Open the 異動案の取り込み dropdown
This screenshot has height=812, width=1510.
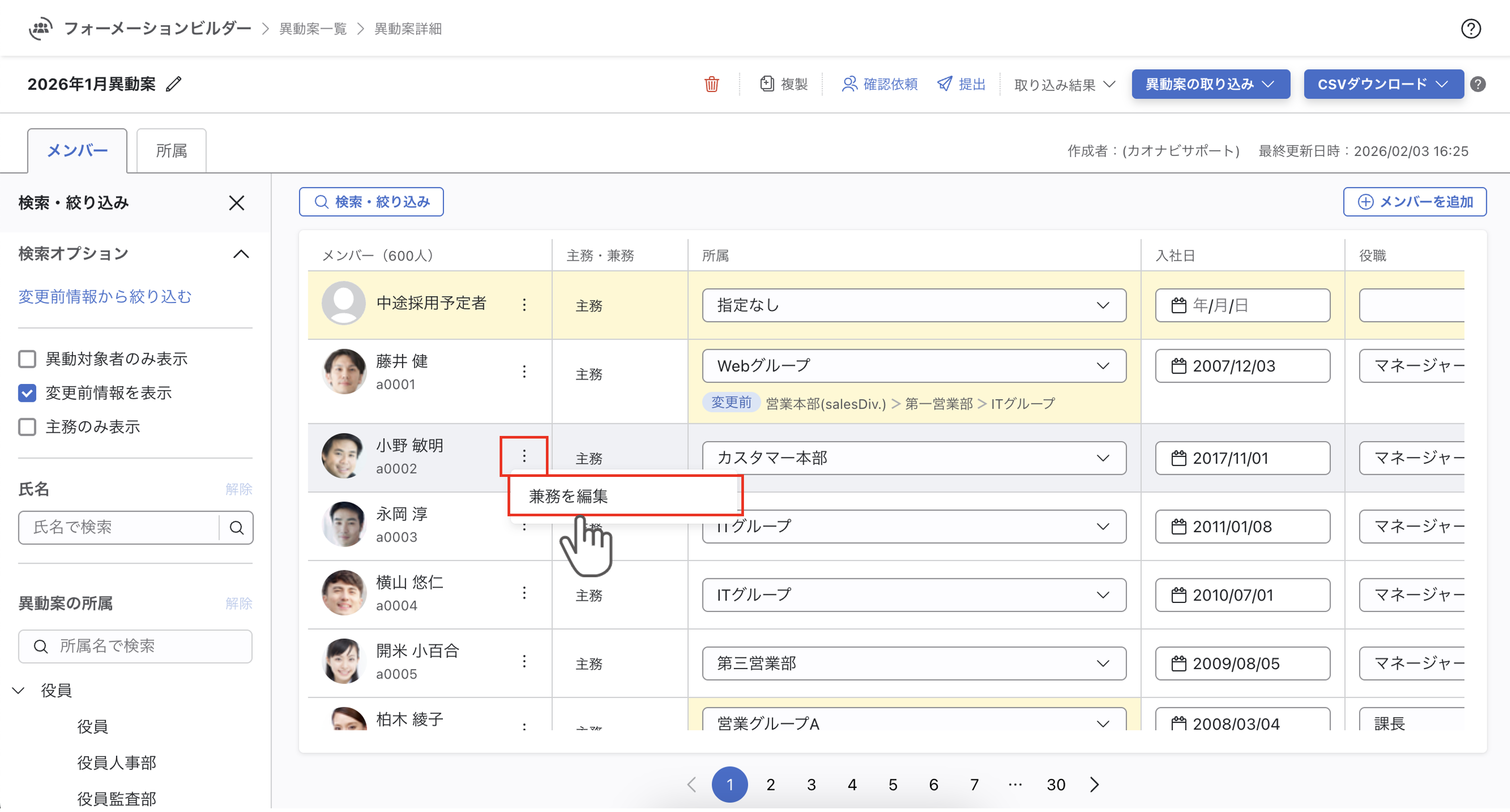point(1211,85)
